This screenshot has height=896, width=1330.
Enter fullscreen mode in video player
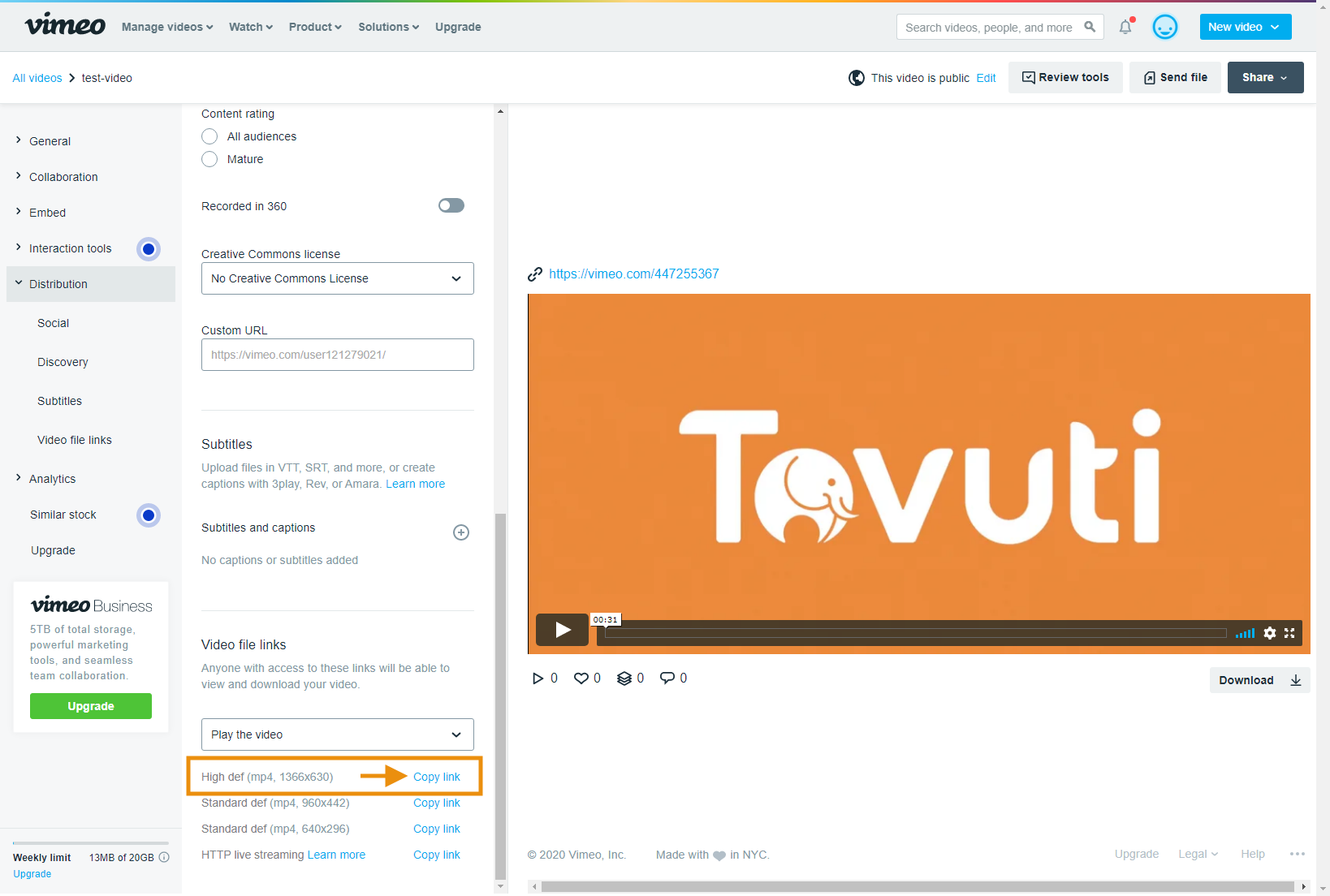click(x=1289, y=633)
